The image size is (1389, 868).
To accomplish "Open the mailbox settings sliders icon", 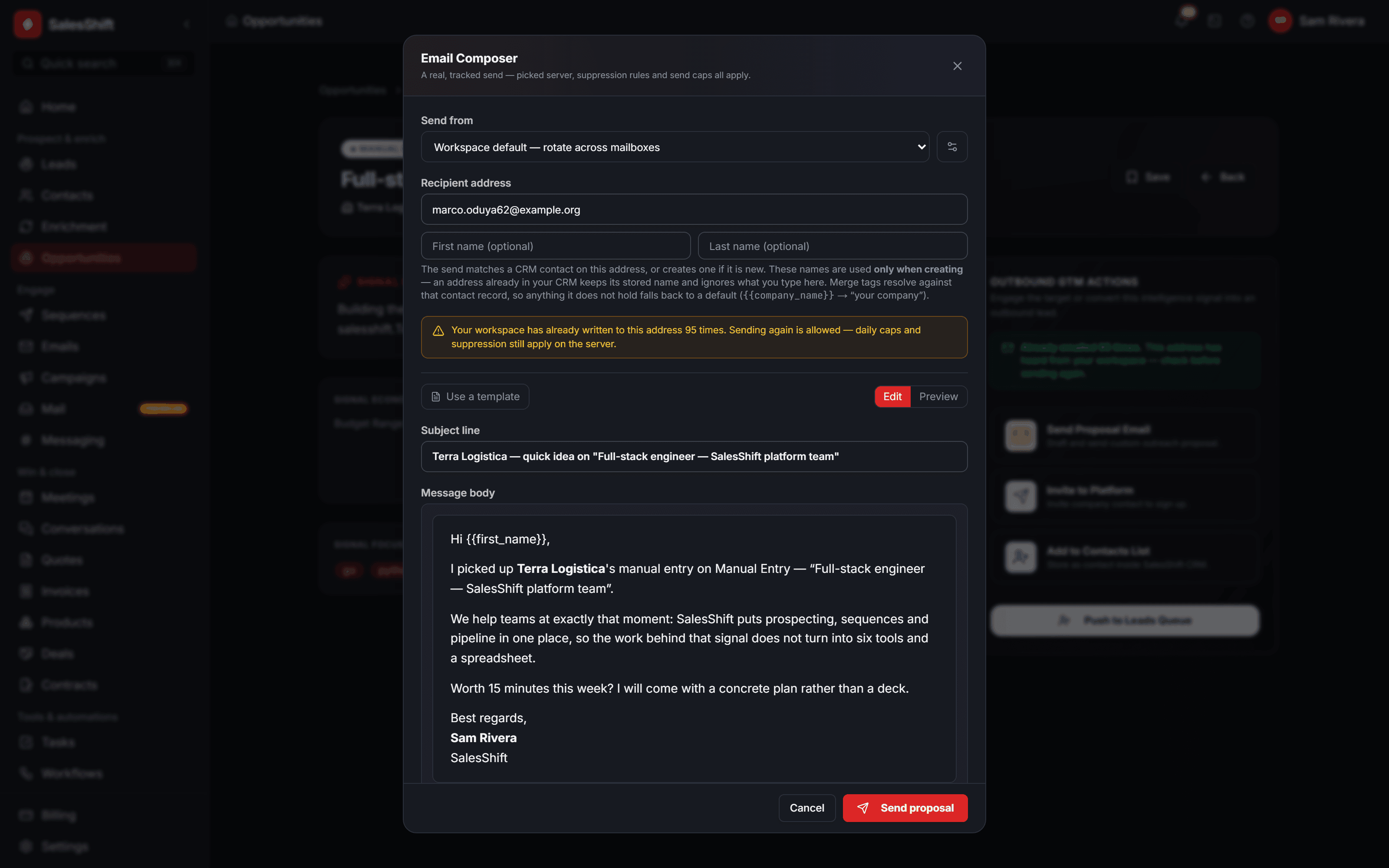I will pyautogui.click(x=951, y=147).
